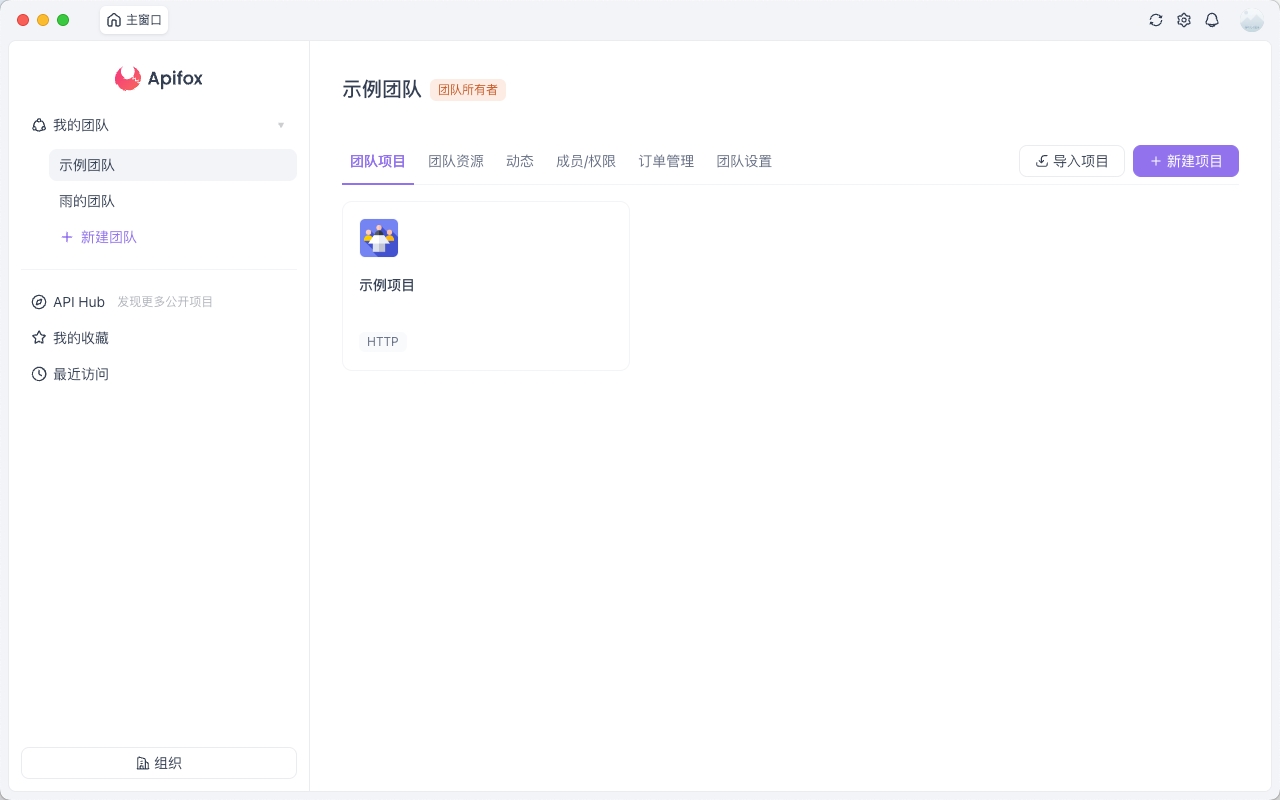1280x800 pixels.
Task: Switch to the 成员/权限 tab
Action: click(586, 161)
